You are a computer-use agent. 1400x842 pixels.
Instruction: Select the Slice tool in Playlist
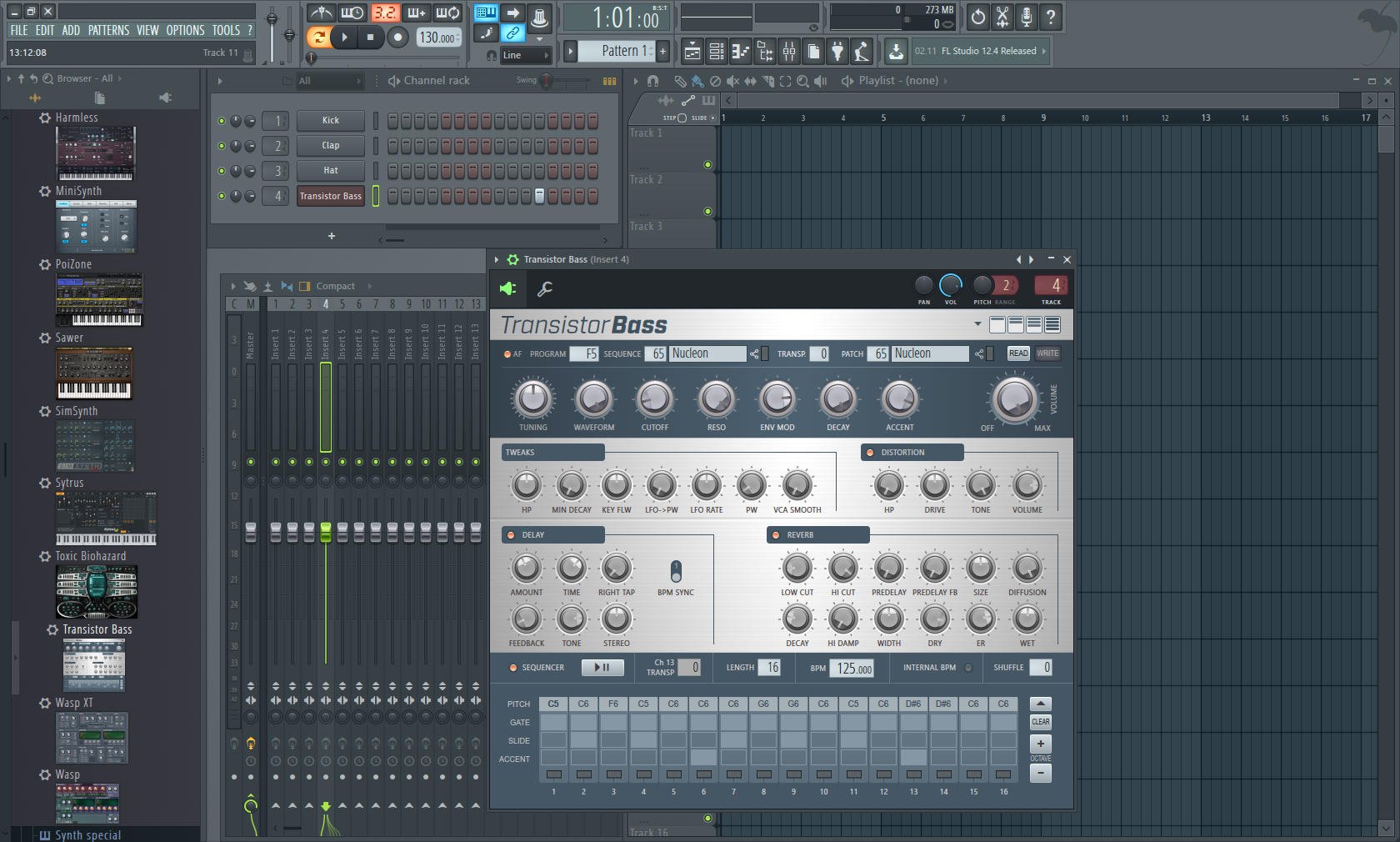[x=767, y=81]
